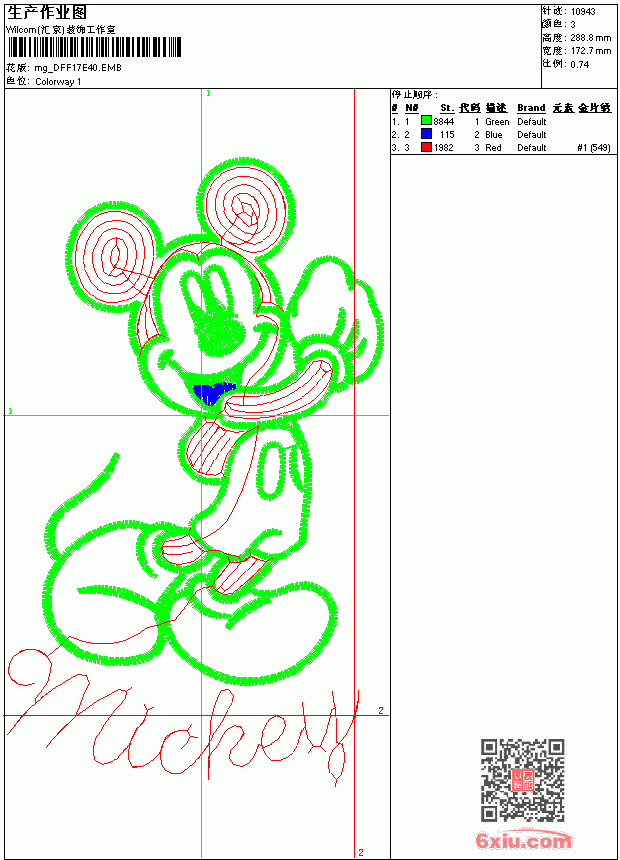Select the stitch count '1982'

point(444,148)
